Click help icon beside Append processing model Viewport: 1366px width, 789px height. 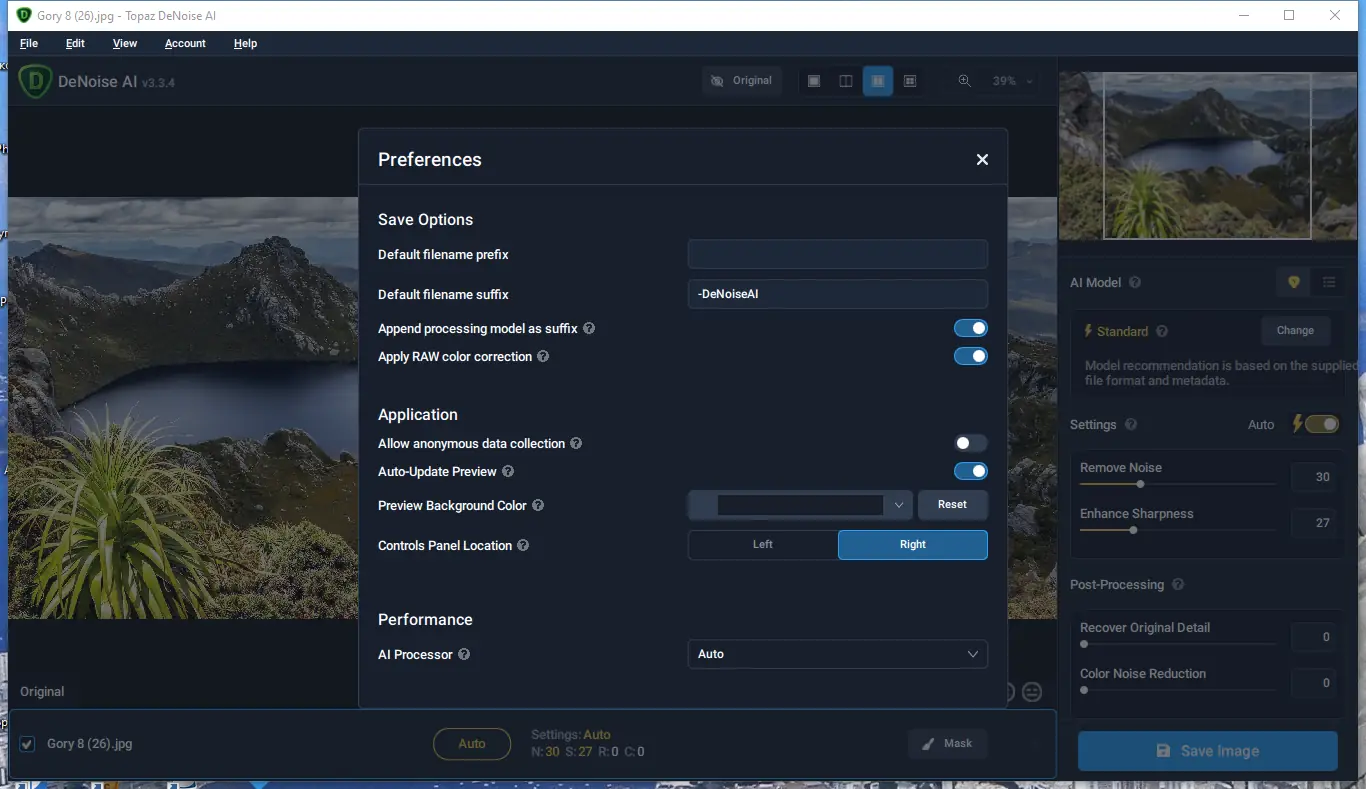coord(589,328)
